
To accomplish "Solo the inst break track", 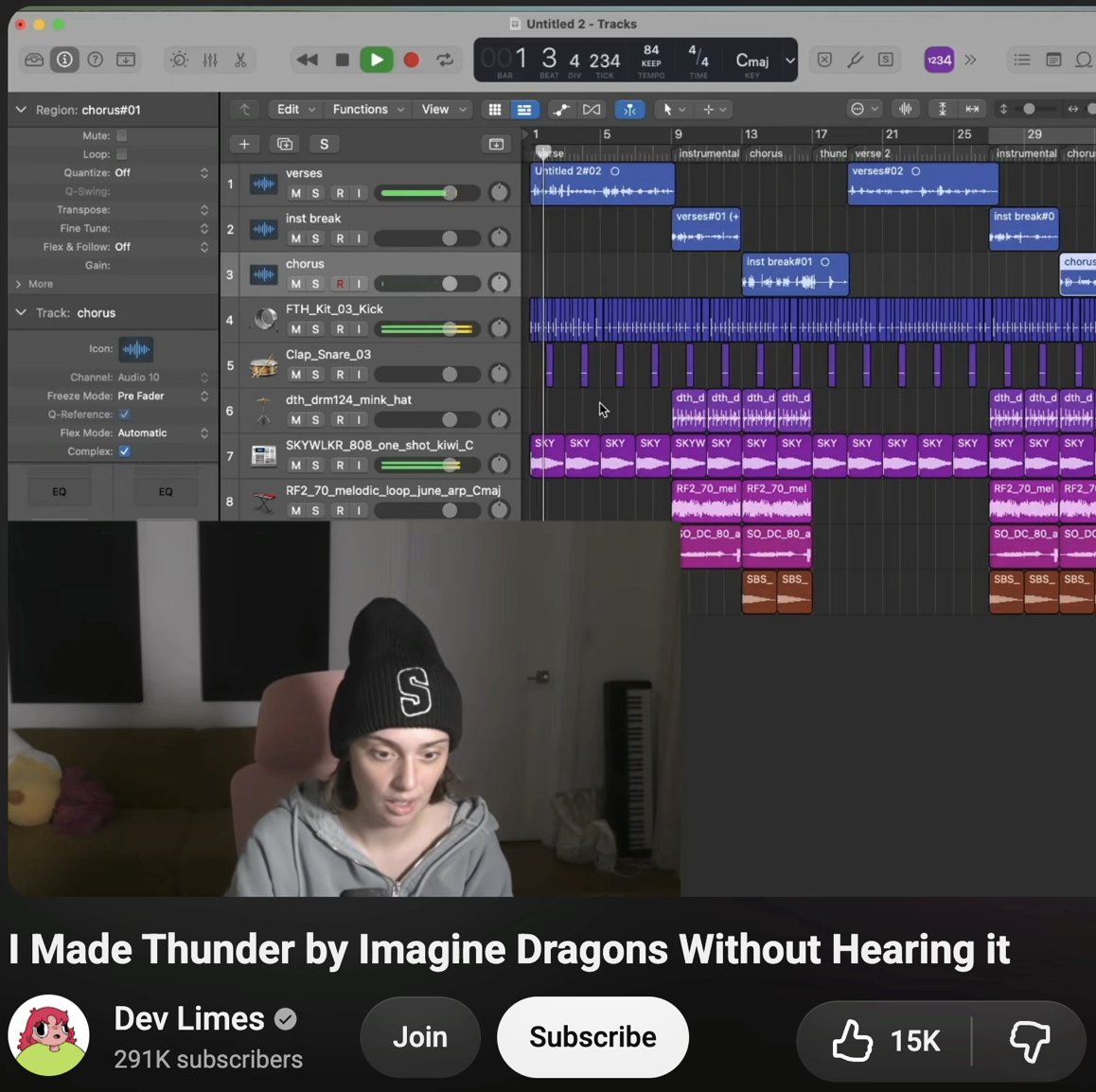I will point(315,239).
